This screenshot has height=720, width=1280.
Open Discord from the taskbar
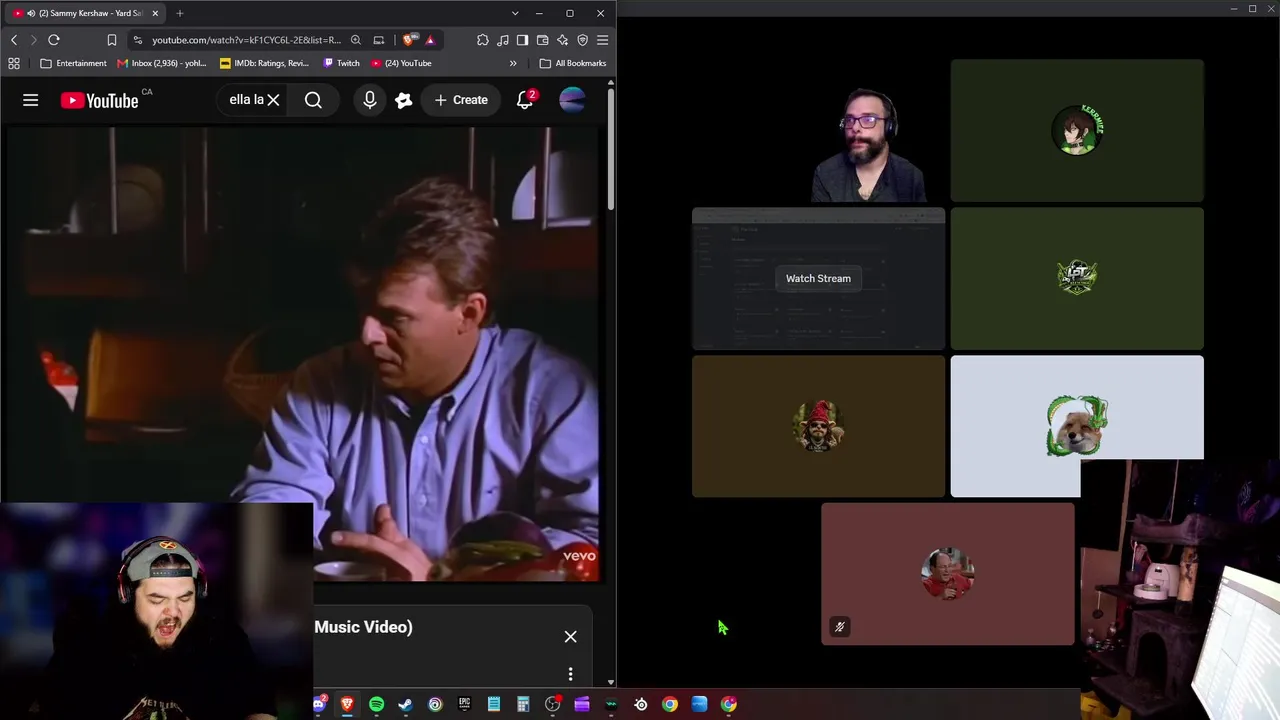pos(319,705)
